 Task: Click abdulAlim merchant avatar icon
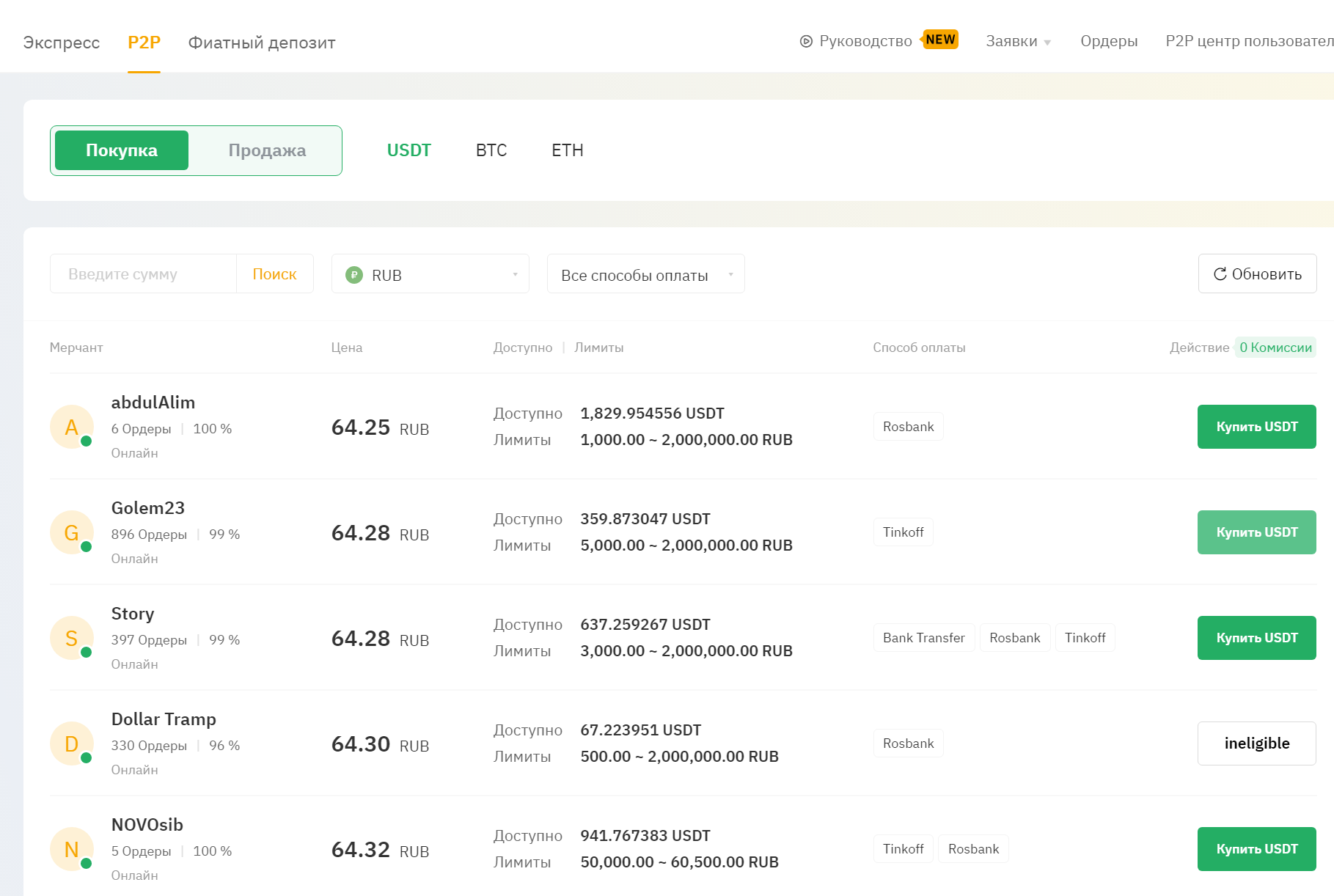tap(71, 427)
